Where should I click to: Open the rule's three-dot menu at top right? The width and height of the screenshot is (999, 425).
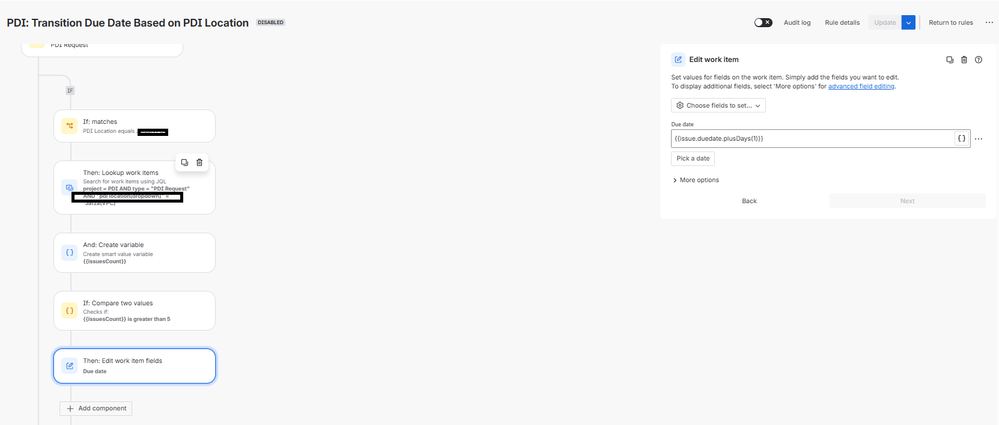[x=989, y=22]
